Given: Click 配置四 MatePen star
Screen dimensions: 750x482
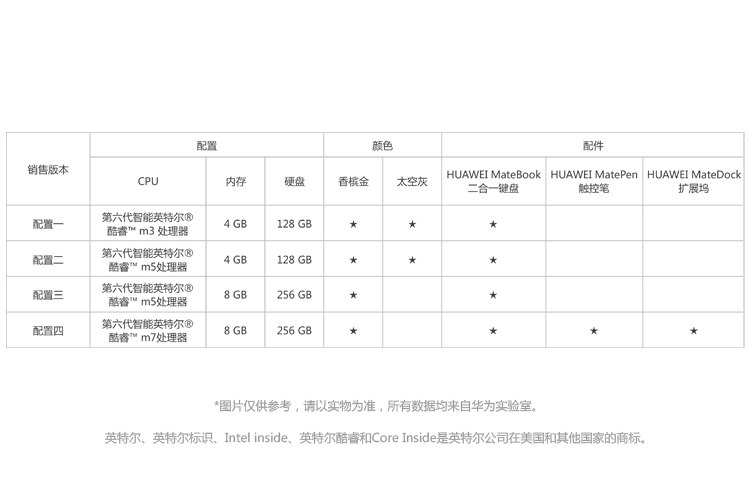Looking at the screenshot, I should pos(594,330).
